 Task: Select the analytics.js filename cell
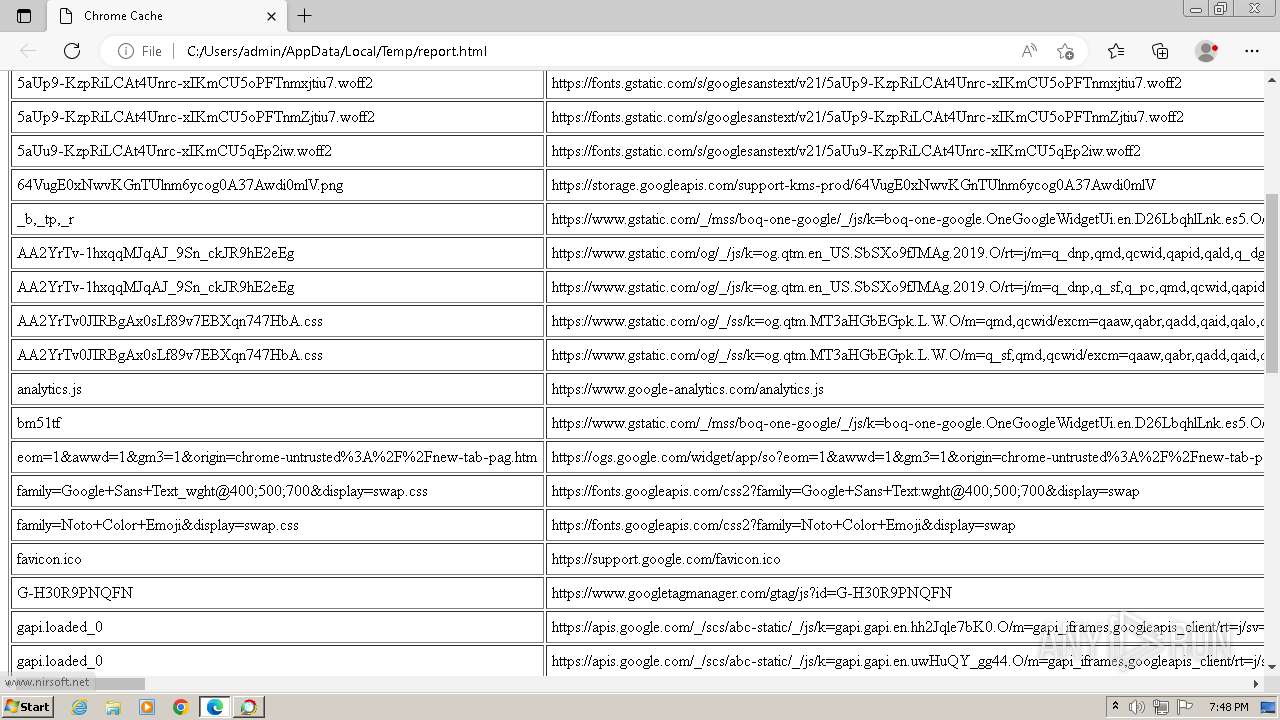pos(278,389)
